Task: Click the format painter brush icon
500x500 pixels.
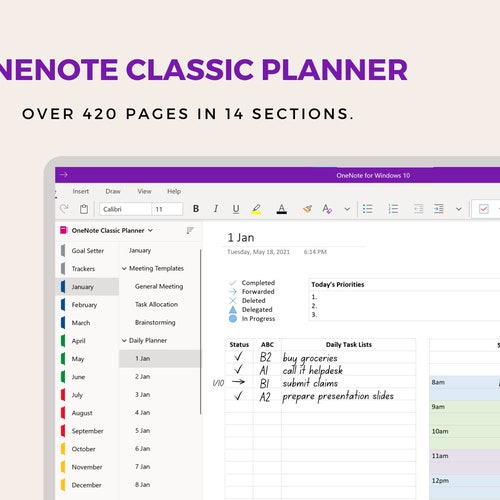Action: [307, 209]
